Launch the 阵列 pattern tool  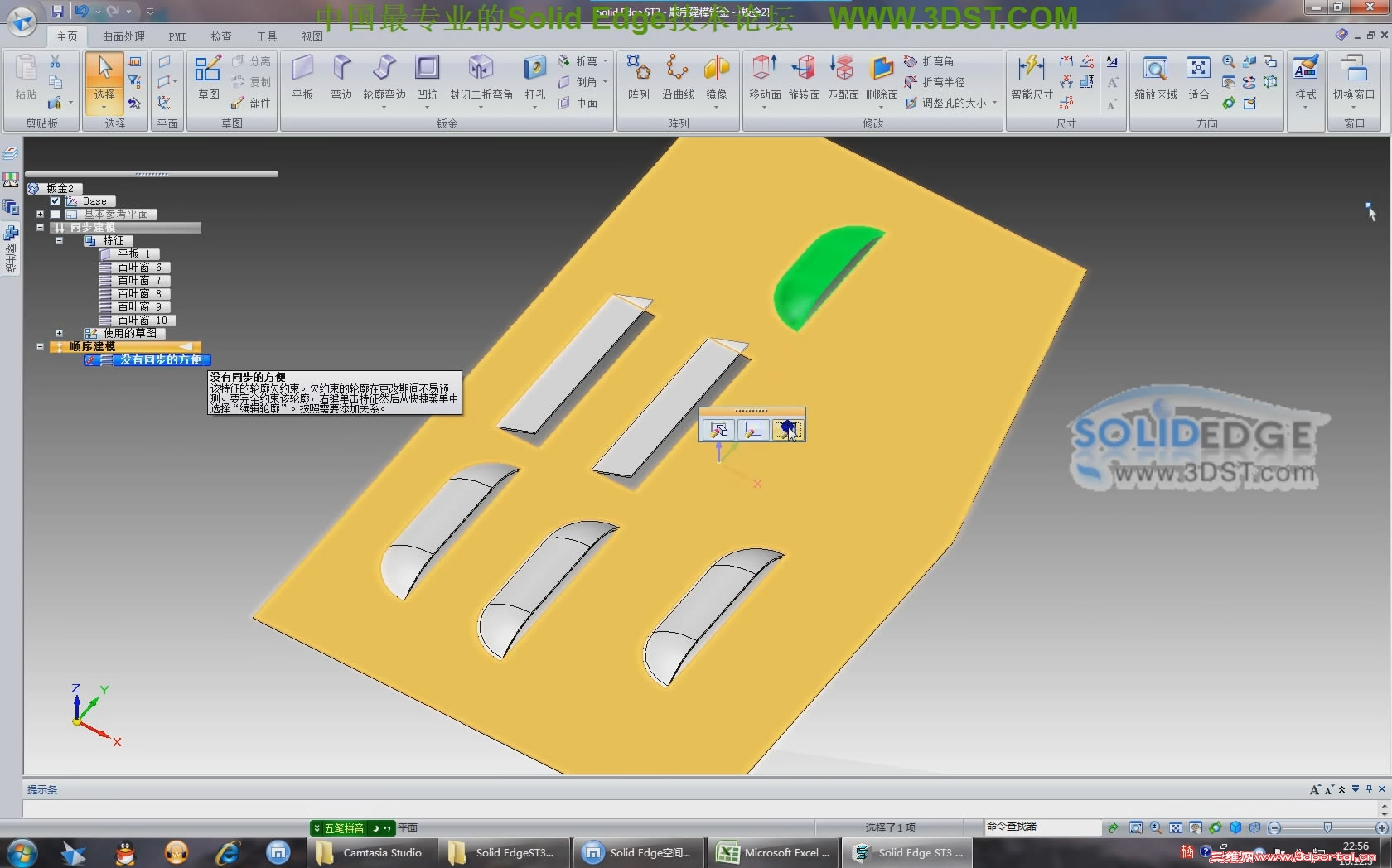tap(638, 78)
